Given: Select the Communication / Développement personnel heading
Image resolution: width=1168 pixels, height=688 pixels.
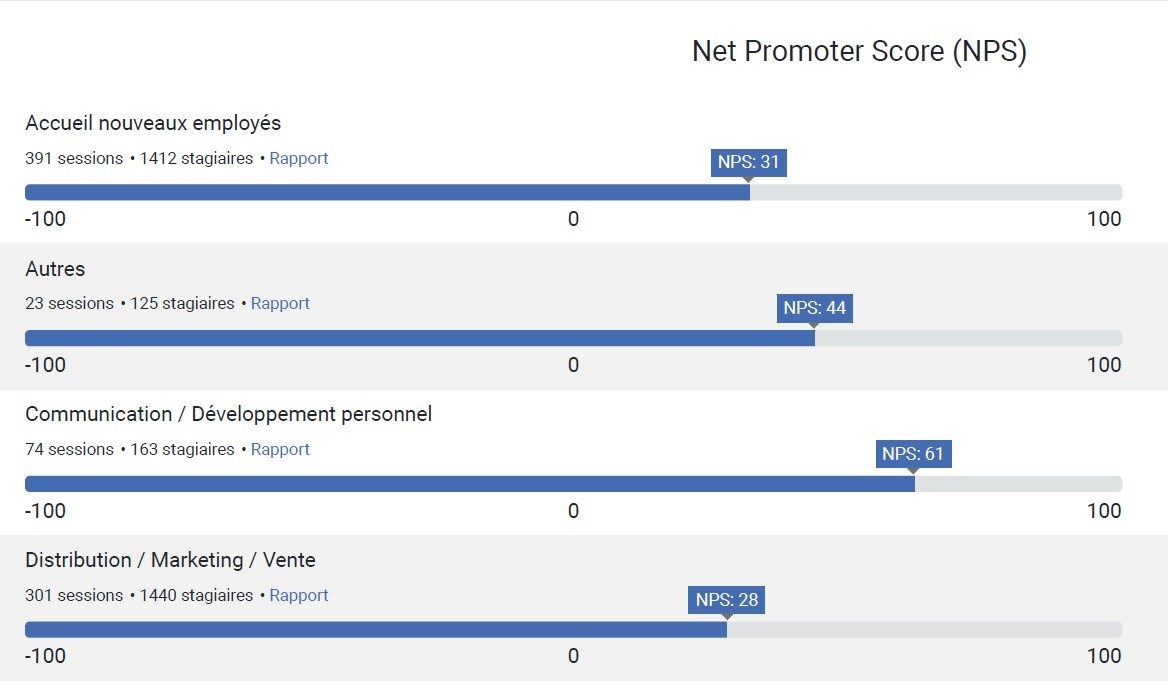Looking at the screenshot, I should (228, 414).
